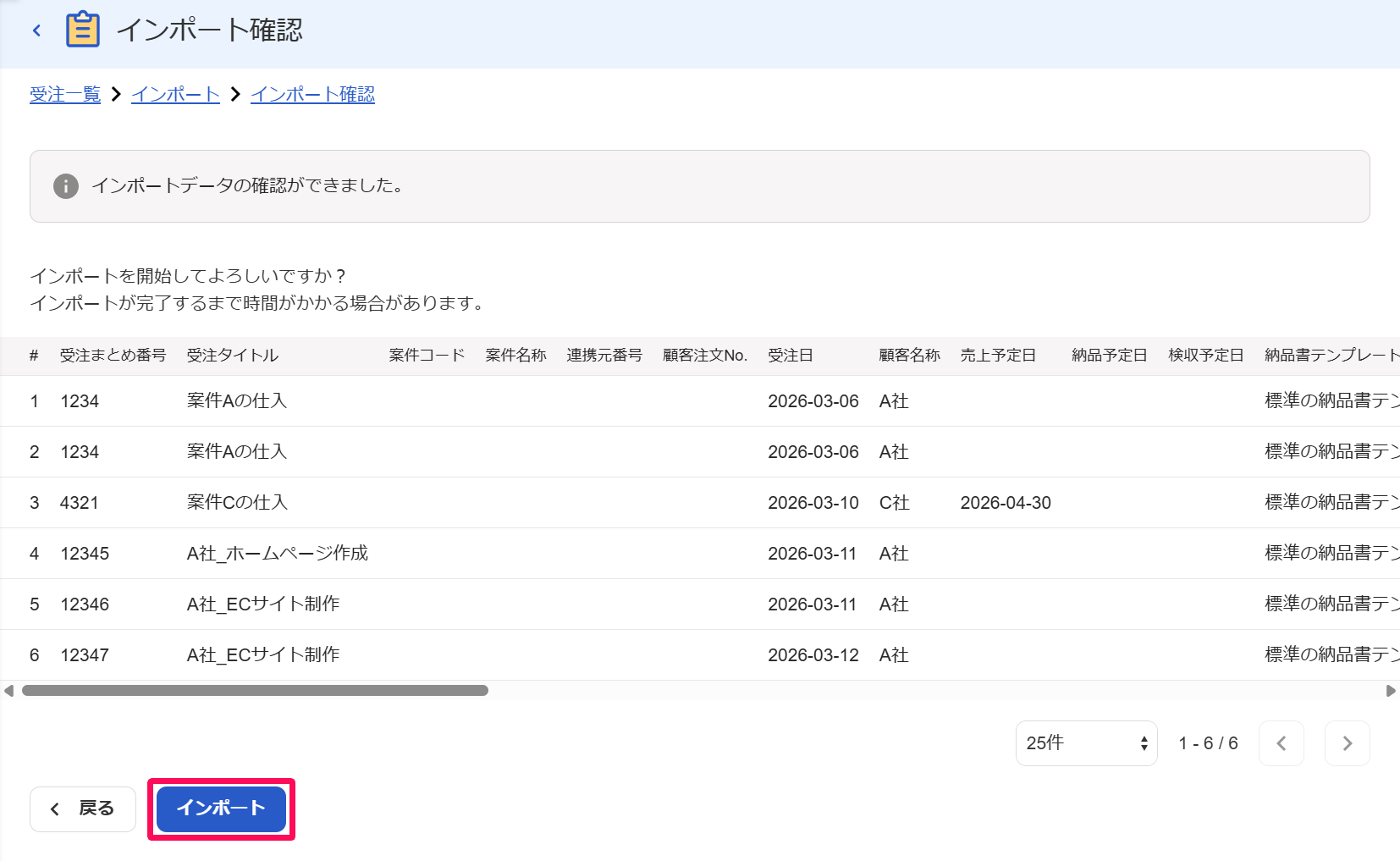Click the 標準の納品書 template cell in row 3

pos(1332,503)
